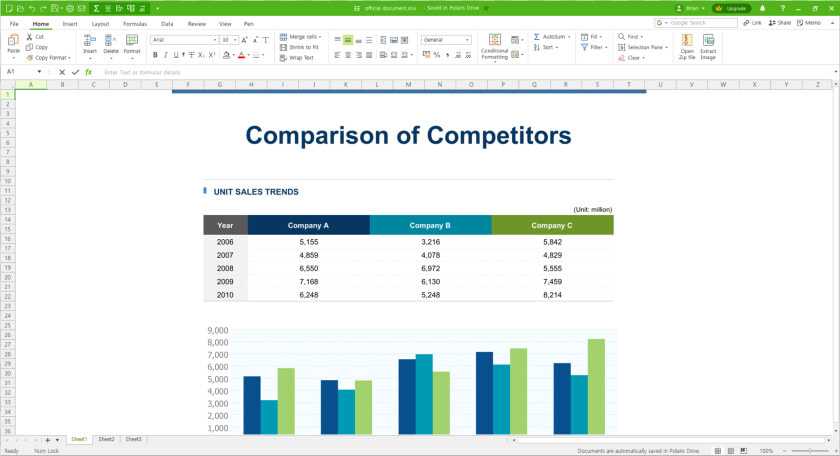Toggle bold formatting
The height and width of the screenshot is (456, 840).
pos(155,55)
